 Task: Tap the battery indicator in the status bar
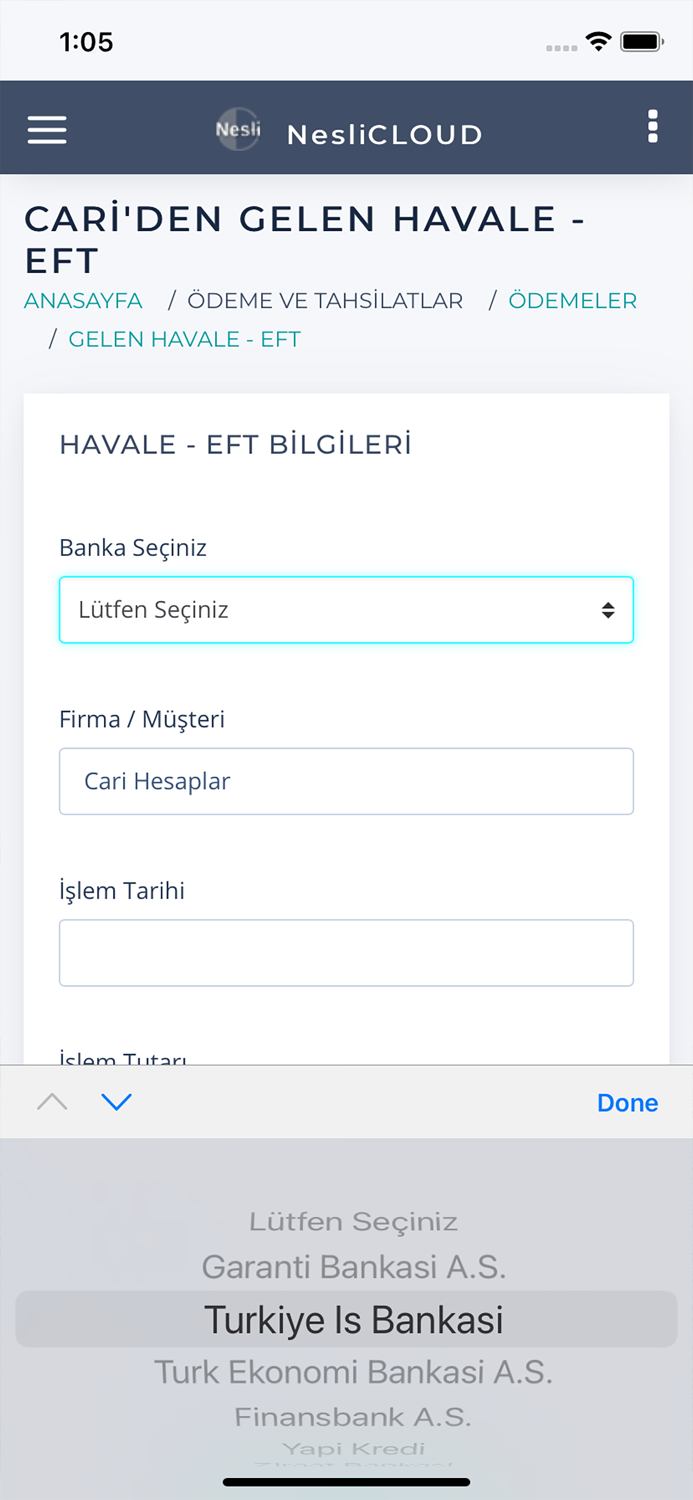pos(643,43)
